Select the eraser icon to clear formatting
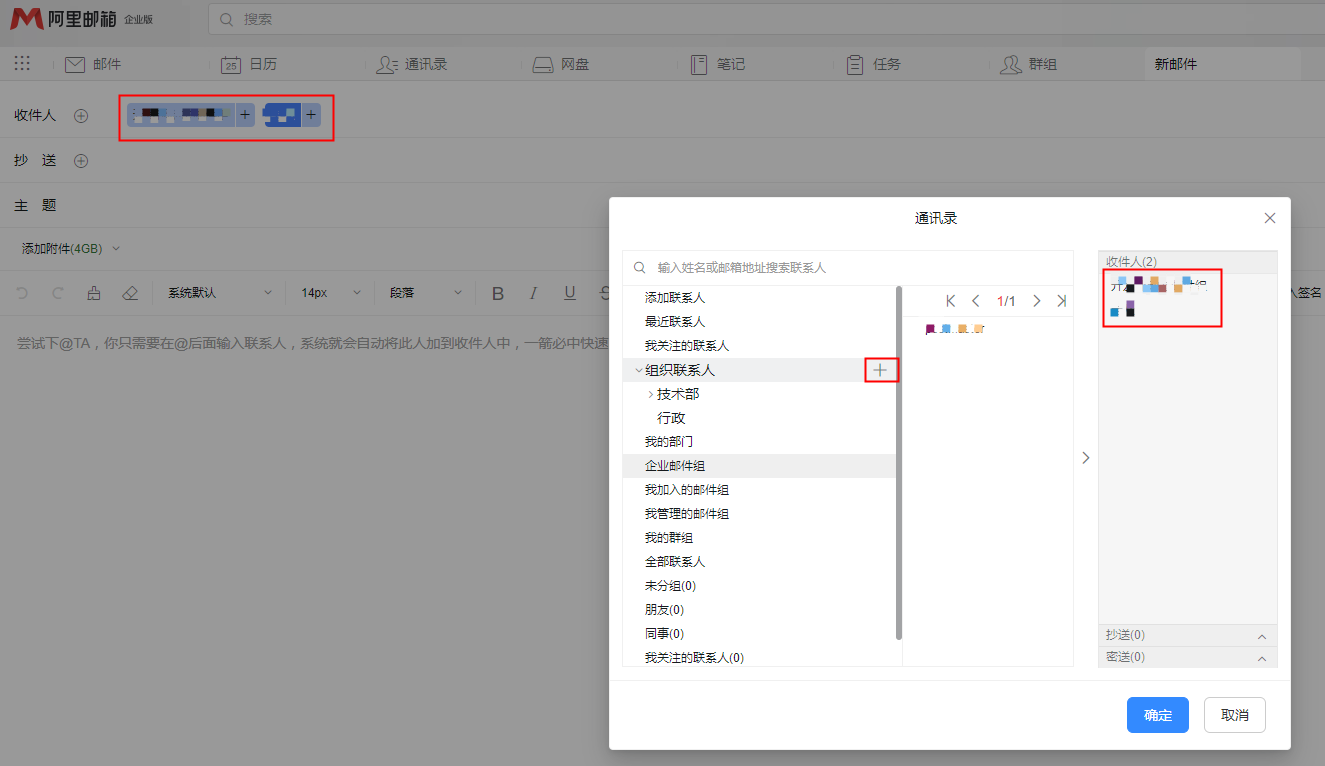 pyautogui.click(x=128, y=291)
